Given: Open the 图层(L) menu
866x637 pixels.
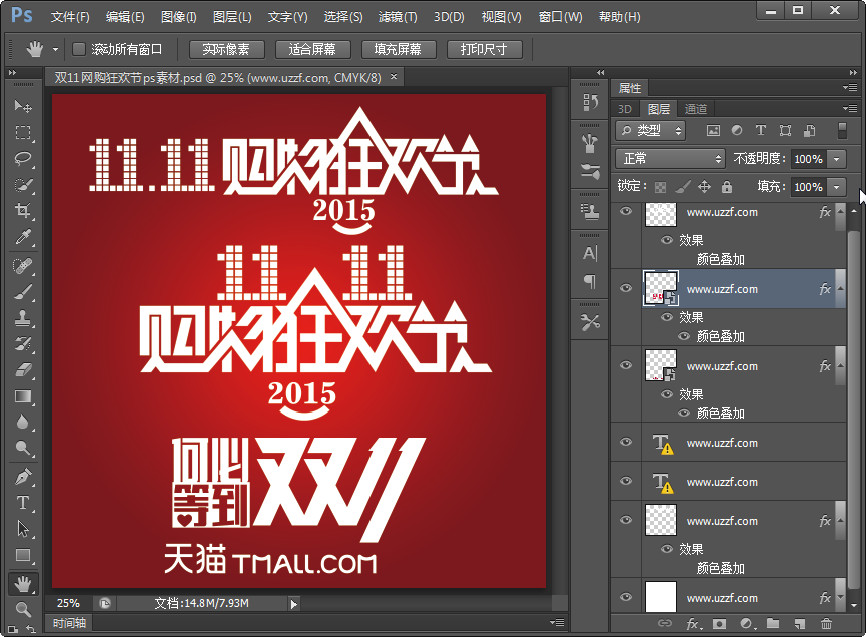Looking at the screenshot, I should coord(232,17).
